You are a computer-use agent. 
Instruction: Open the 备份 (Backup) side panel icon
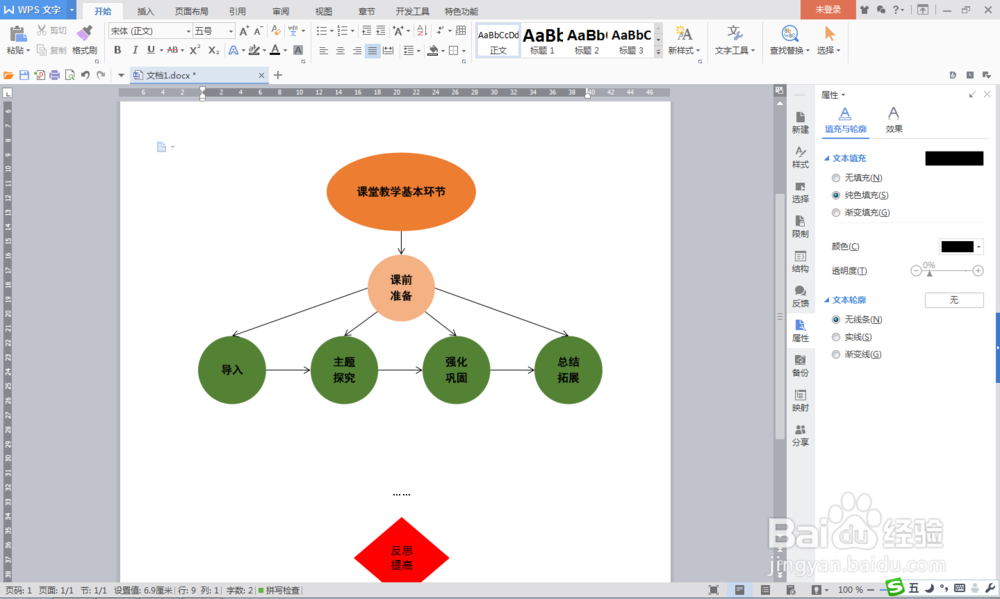point(800,366)
